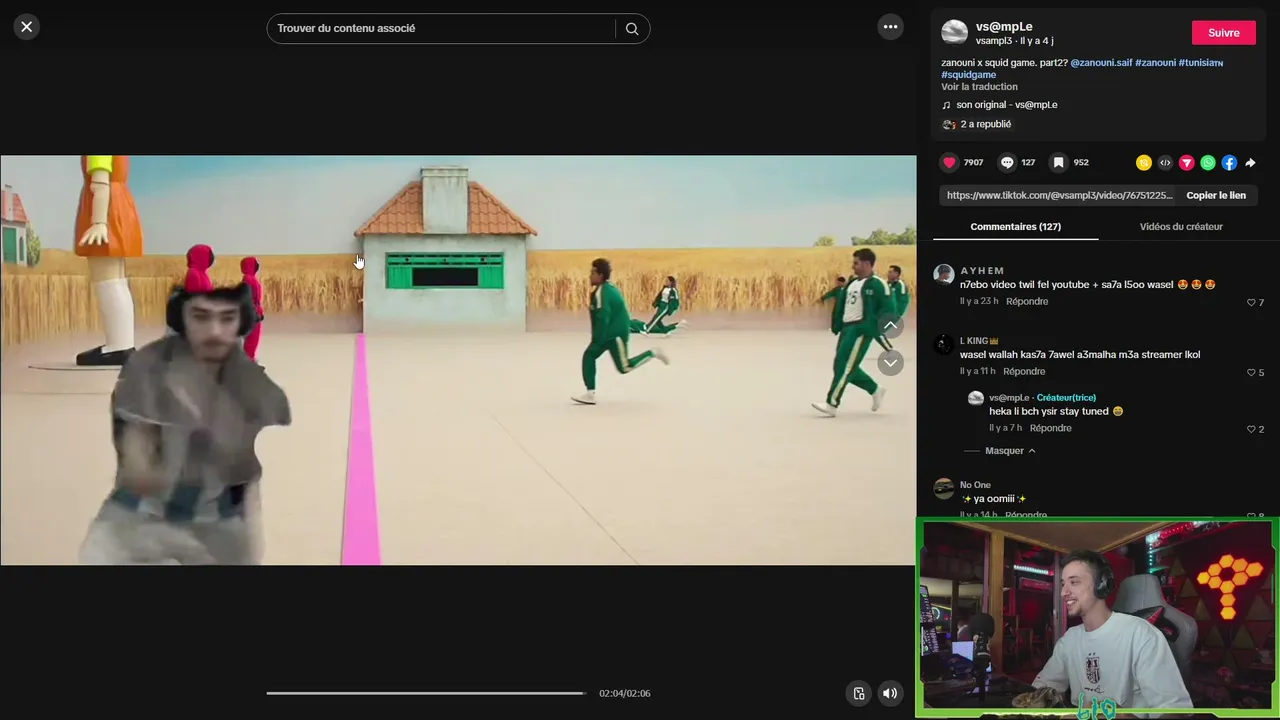Open No One's profile avatar
Image resolution: width=1280 pixels, height=720 pixels.
point(943,489)
